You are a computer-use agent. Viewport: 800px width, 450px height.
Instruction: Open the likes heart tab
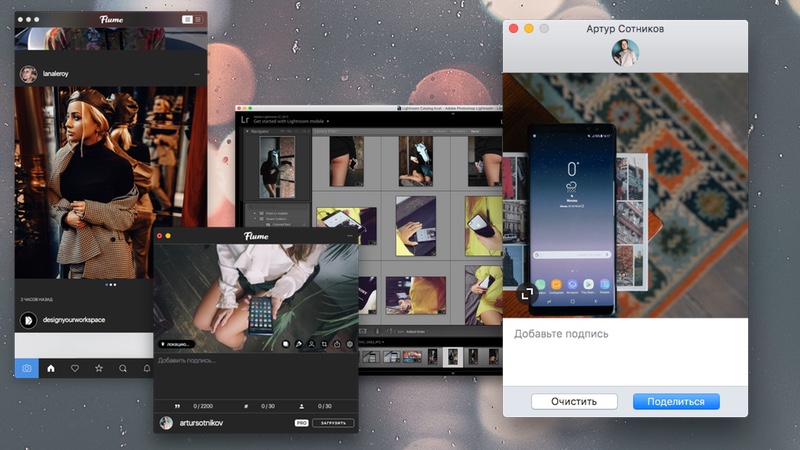tap(75, 368)
